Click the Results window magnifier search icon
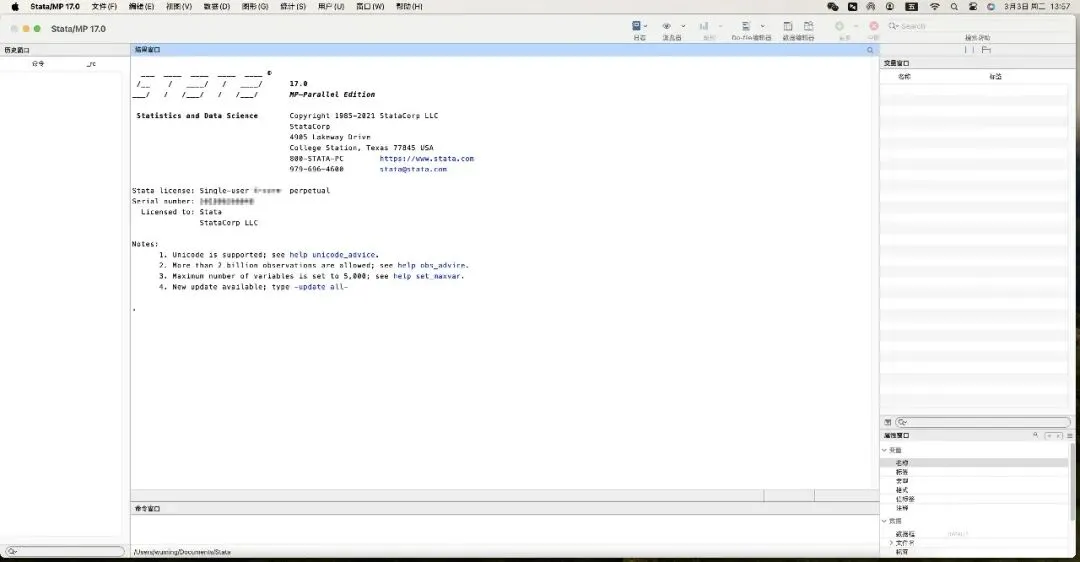The image size is (1080, 562). [x=870, y=50]
